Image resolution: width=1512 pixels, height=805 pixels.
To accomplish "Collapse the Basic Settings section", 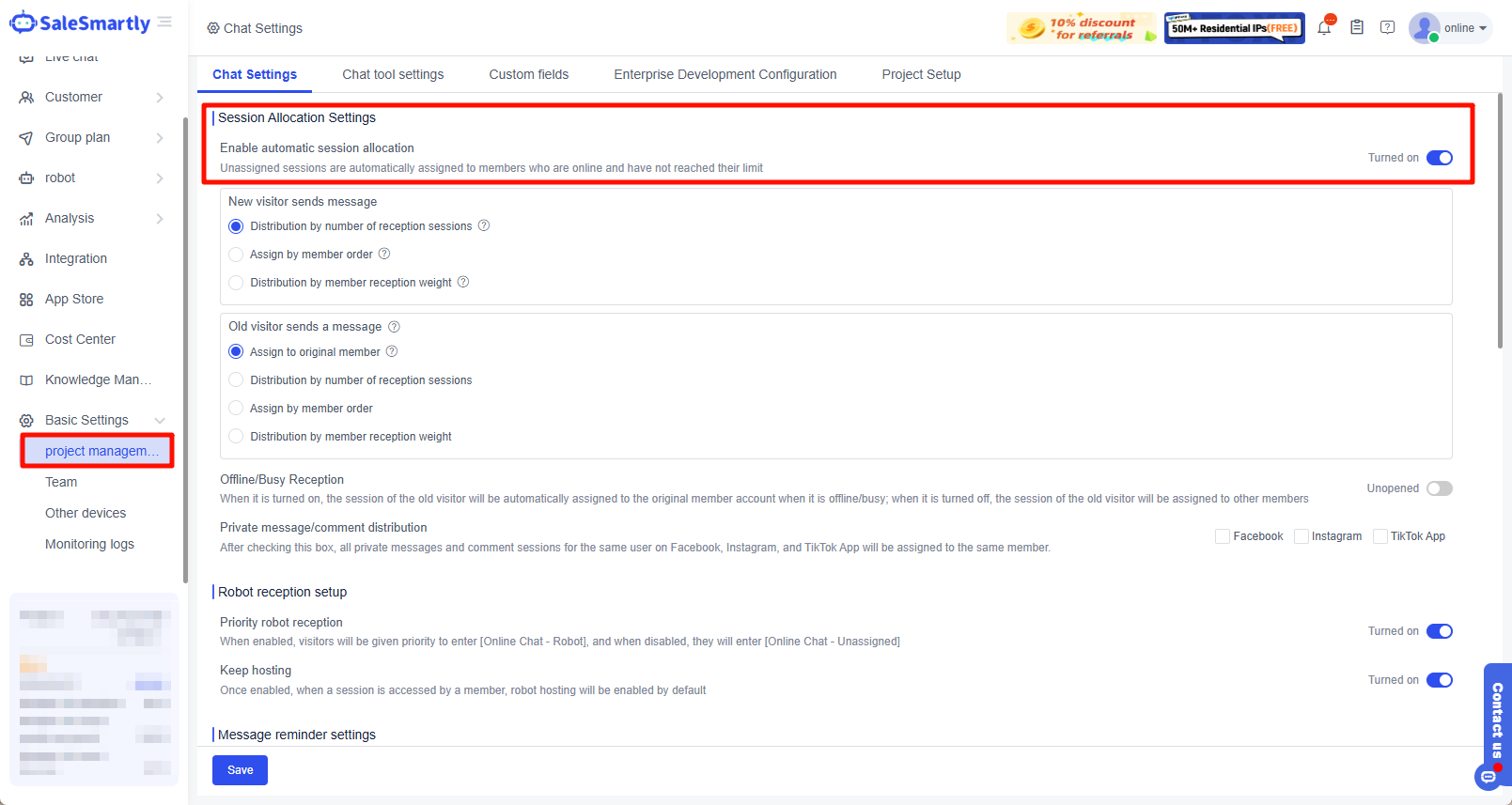I will [160, 421].
